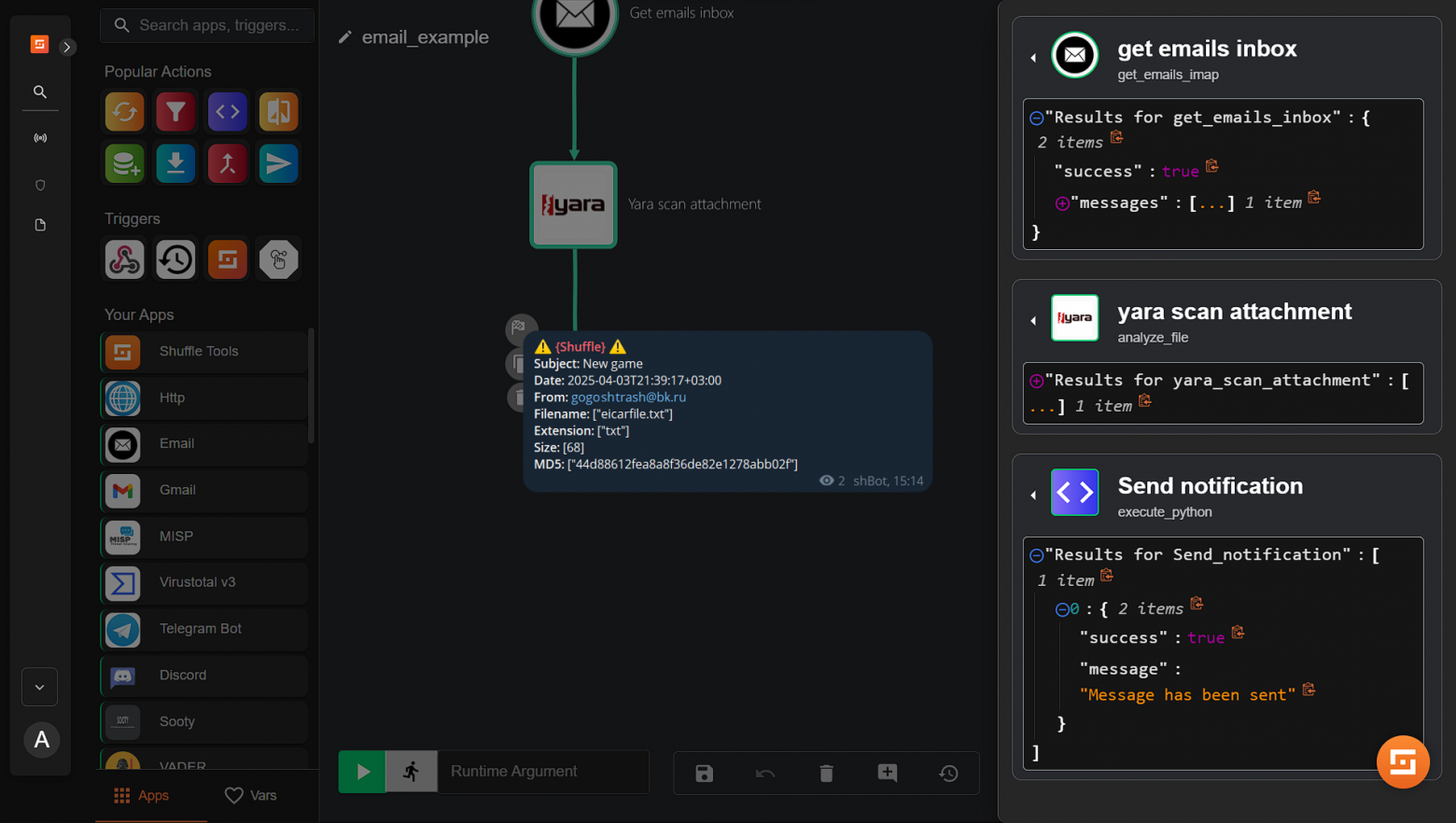Screen dimensions: 1456x823
Task: Expand the 'Results for yara_scan_attachment' JSON tree
Action: coord(1036,382)
